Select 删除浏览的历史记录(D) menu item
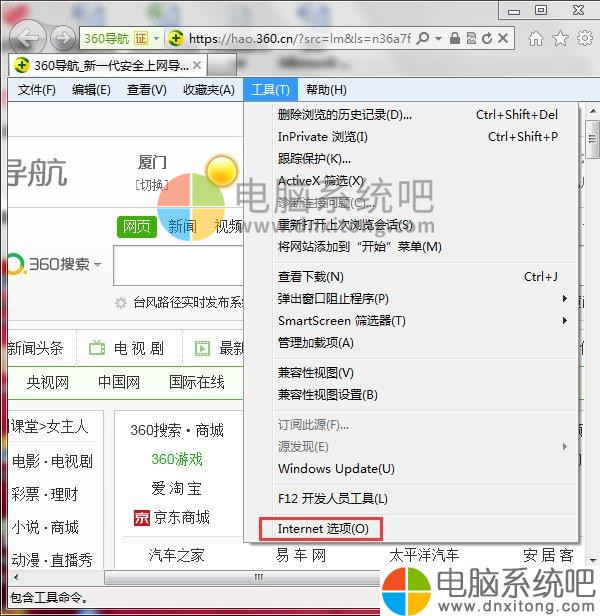The width and height of the screenshot is (600, 616). click(x=344, y=115)
